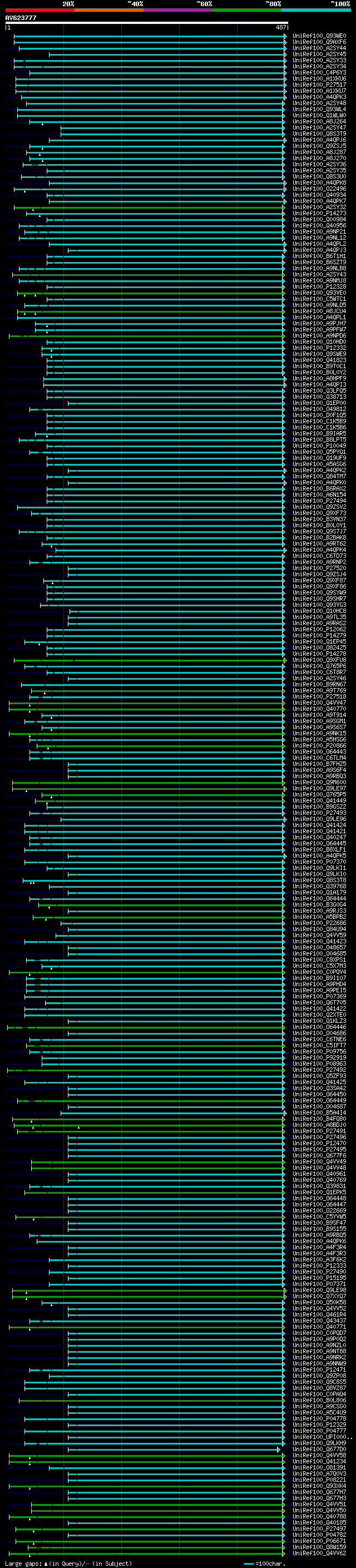Click the truncated UniRef100_UPI000.. label

point(323,1437)
